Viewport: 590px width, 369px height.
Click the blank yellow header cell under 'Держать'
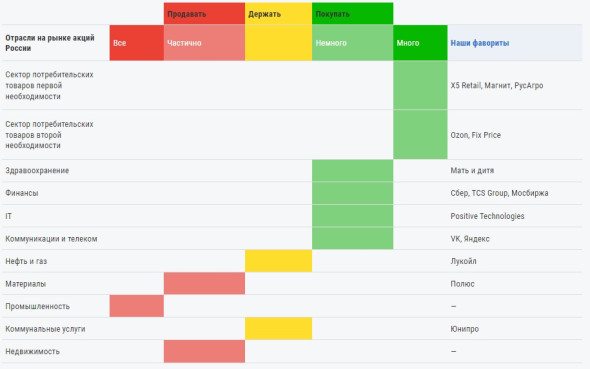278,43
